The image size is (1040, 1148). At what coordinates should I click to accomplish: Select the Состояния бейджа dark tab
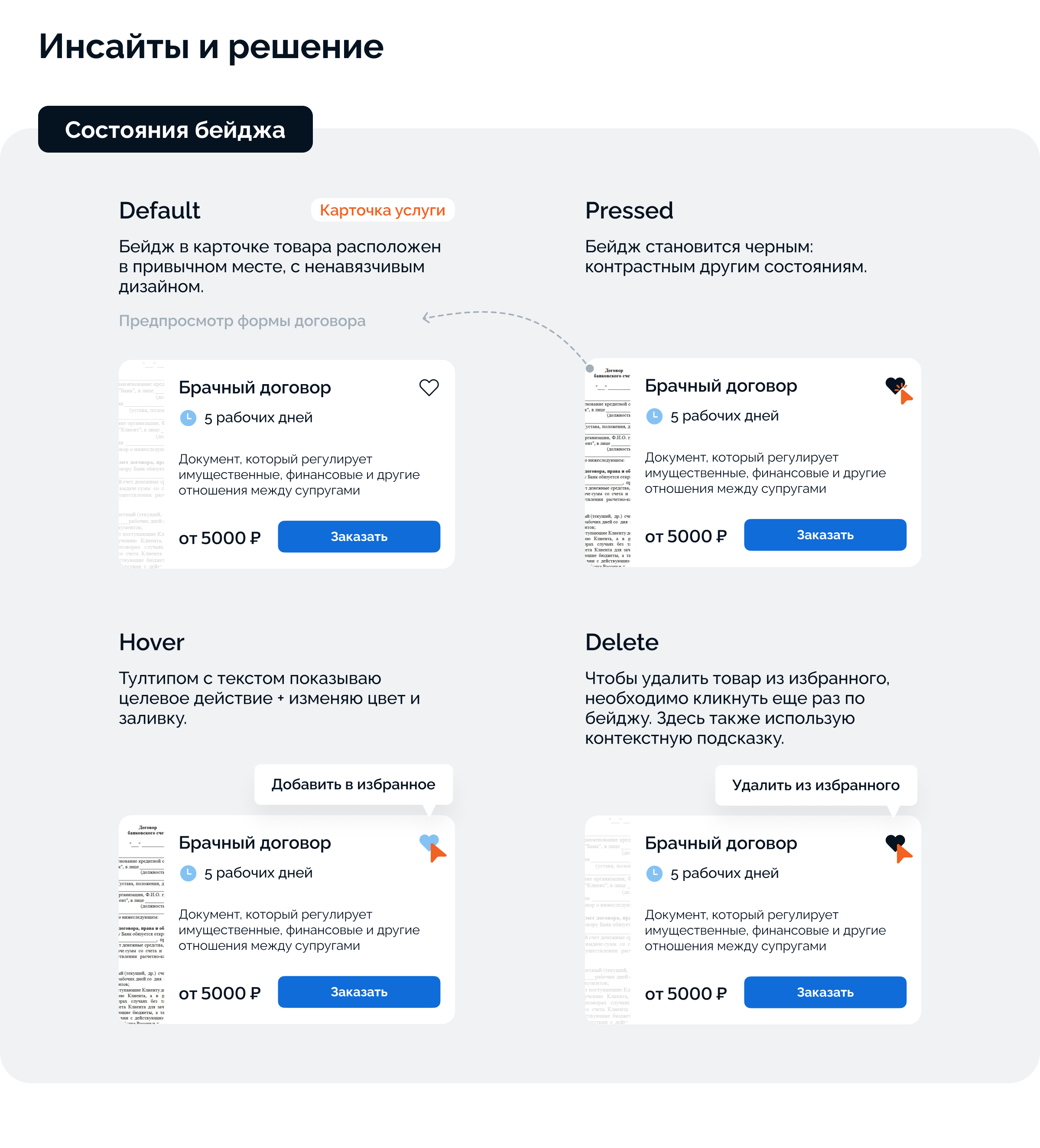175,129
